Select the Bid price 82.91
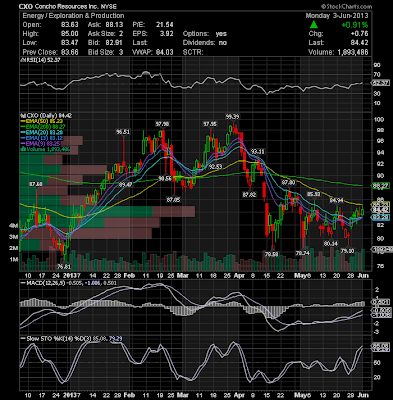Viewport: 393px width, 400px height. 114,43
